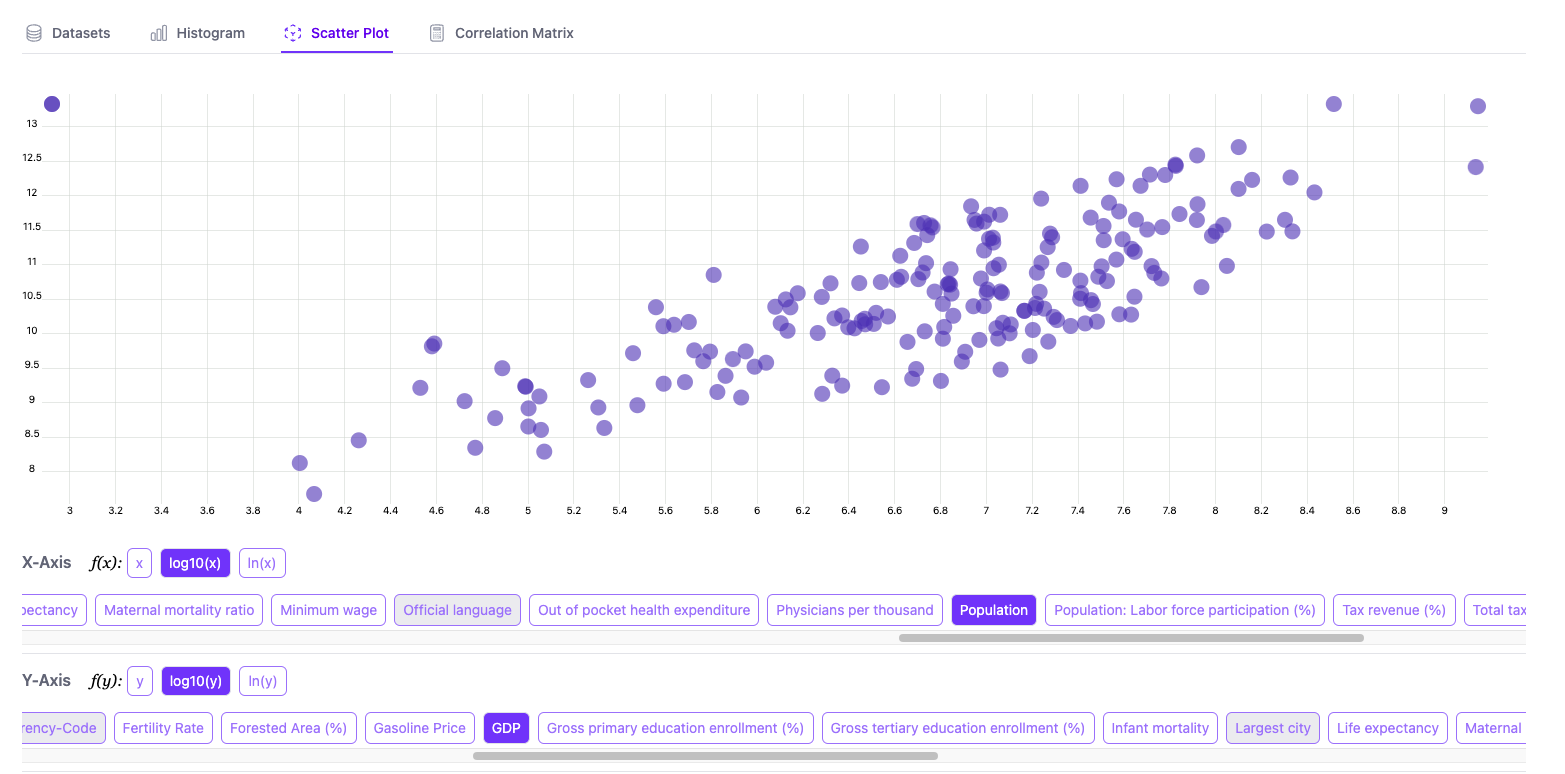The height and width of the screenshot is (774, 1565).
Task: Select Infant mortality for Y-axis
Action: coord(1160,728)
